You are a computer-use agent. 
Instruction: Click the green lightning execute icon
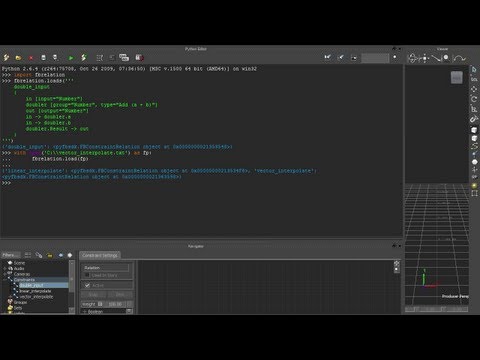point(84,58)
